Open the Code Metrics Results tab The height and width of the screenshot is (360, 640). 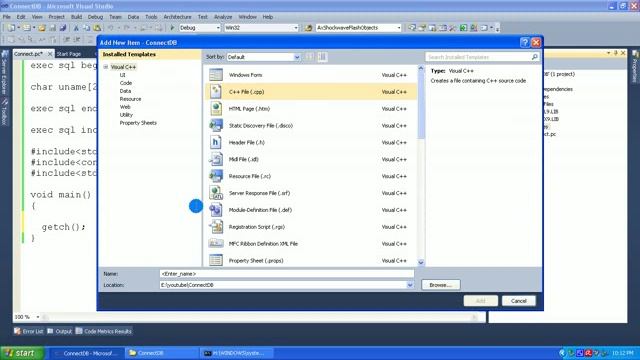[x=103, y=331]
